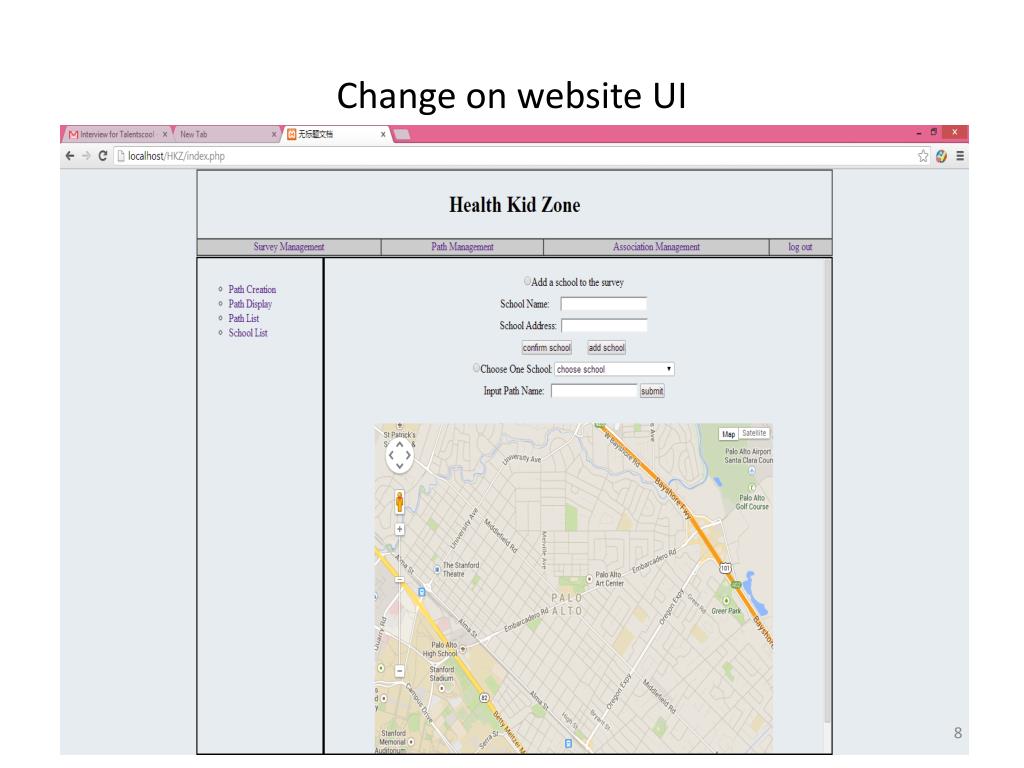The height and width of the screenshot is (768, 1024).
Task: Select the Choose One School radio
Action: click(476, 368)
